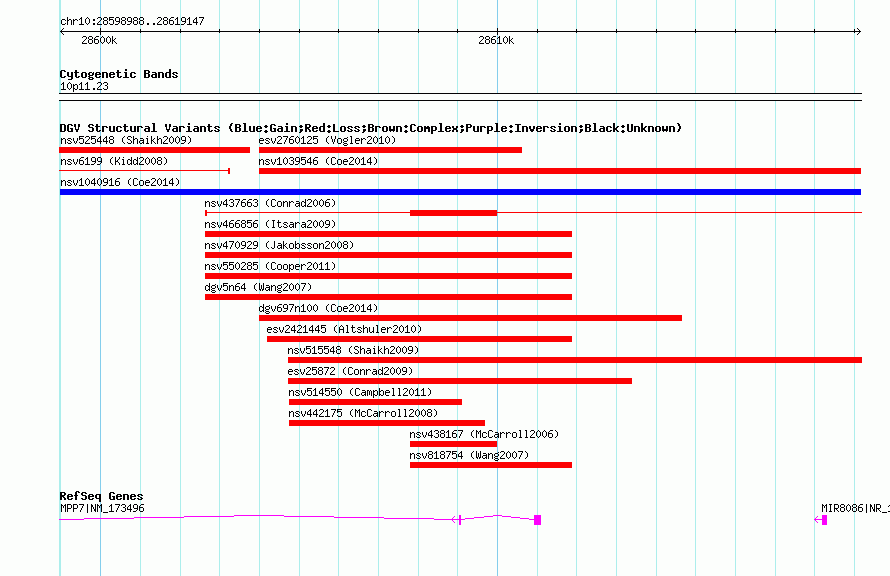Image resolution: width=890 pixels, height=576 pixels.
Task: Click the 10p11.23 cytogenetic band label
Action: pos(84,87)
